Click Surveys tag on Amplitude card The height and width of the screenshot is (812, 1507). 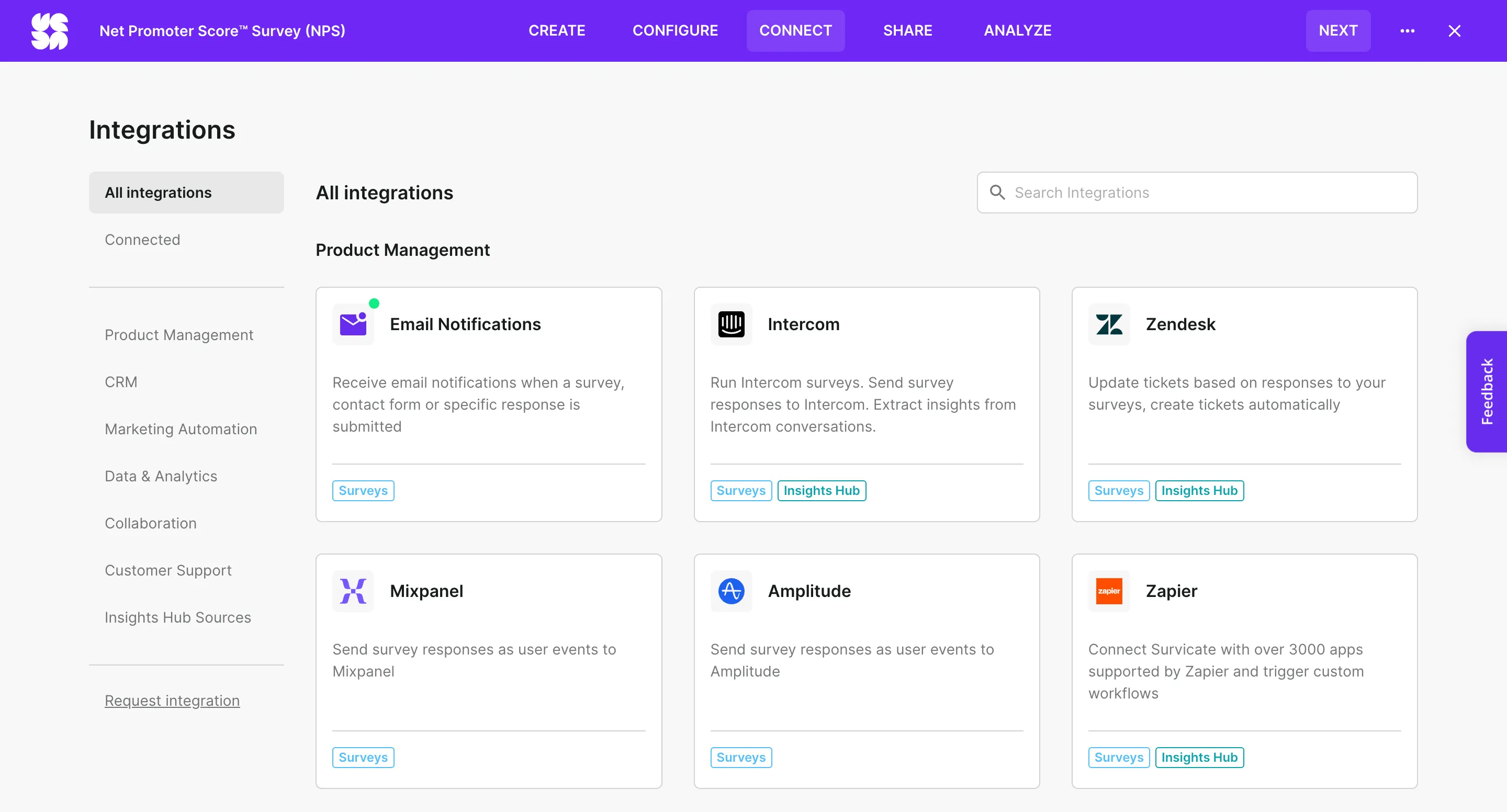pyautogui.click(x=741, y=757)
